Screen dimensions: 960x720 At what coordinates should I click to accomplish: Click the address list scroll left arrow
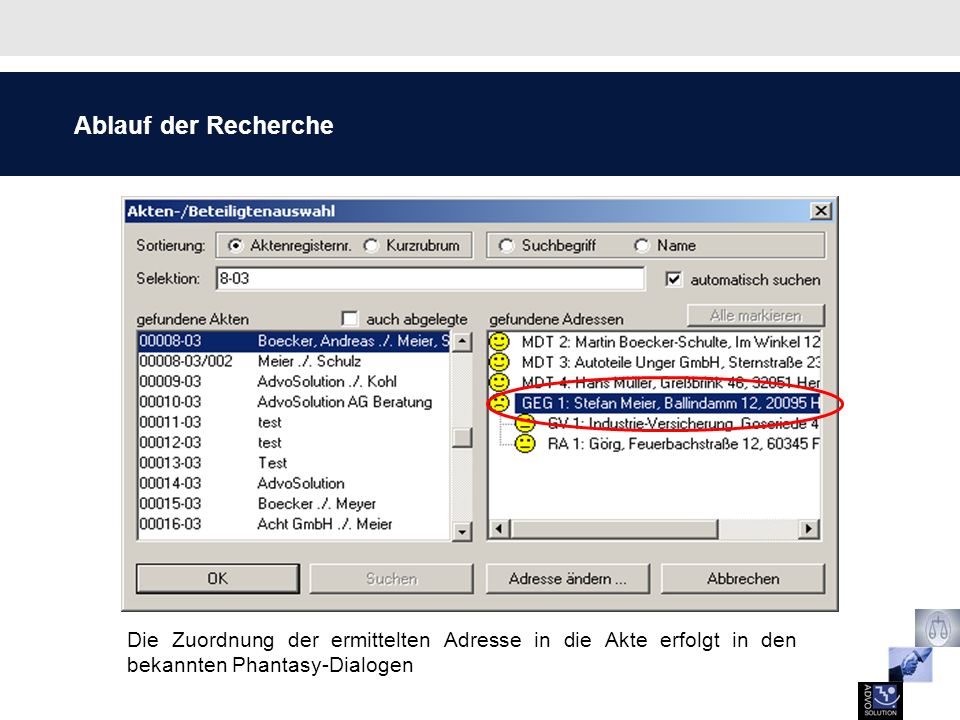(x=499, y=528)
